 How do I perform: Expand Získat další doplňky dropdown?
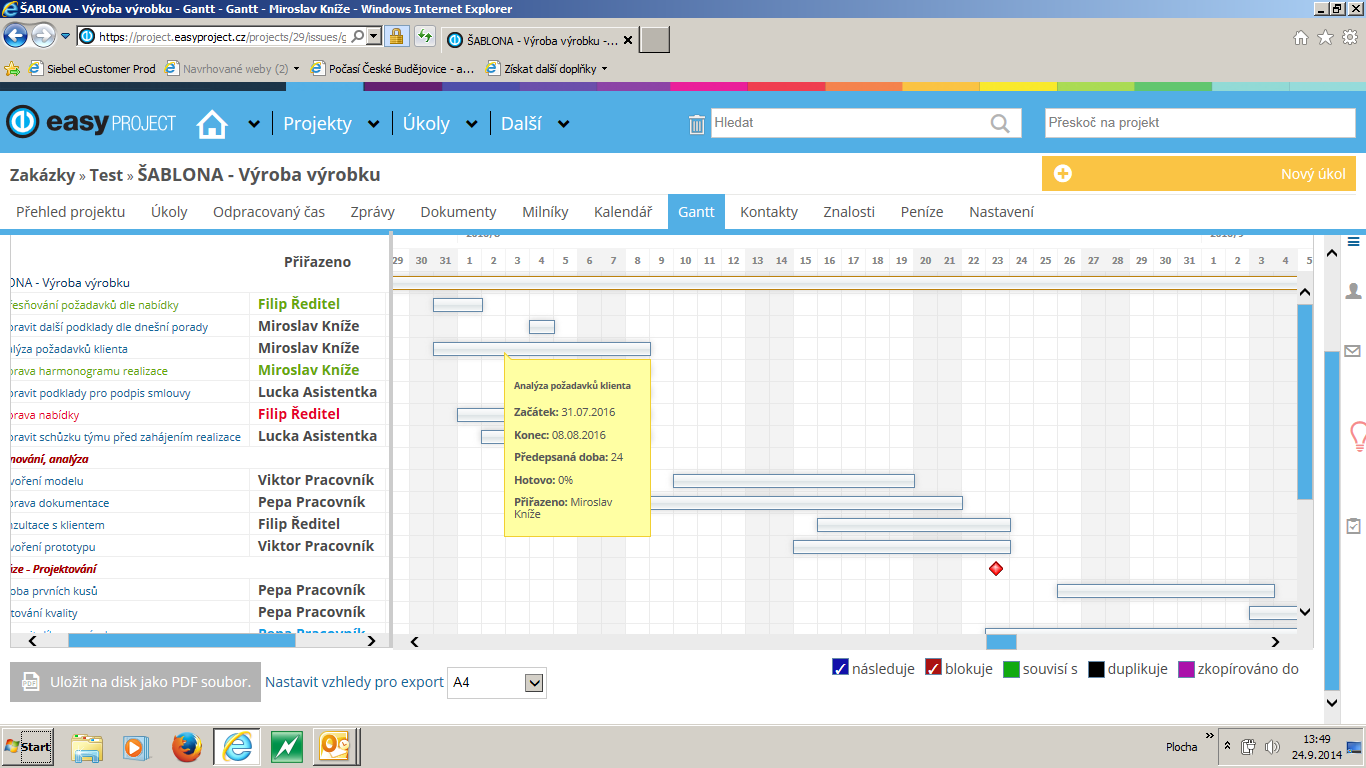coord(604,69)
